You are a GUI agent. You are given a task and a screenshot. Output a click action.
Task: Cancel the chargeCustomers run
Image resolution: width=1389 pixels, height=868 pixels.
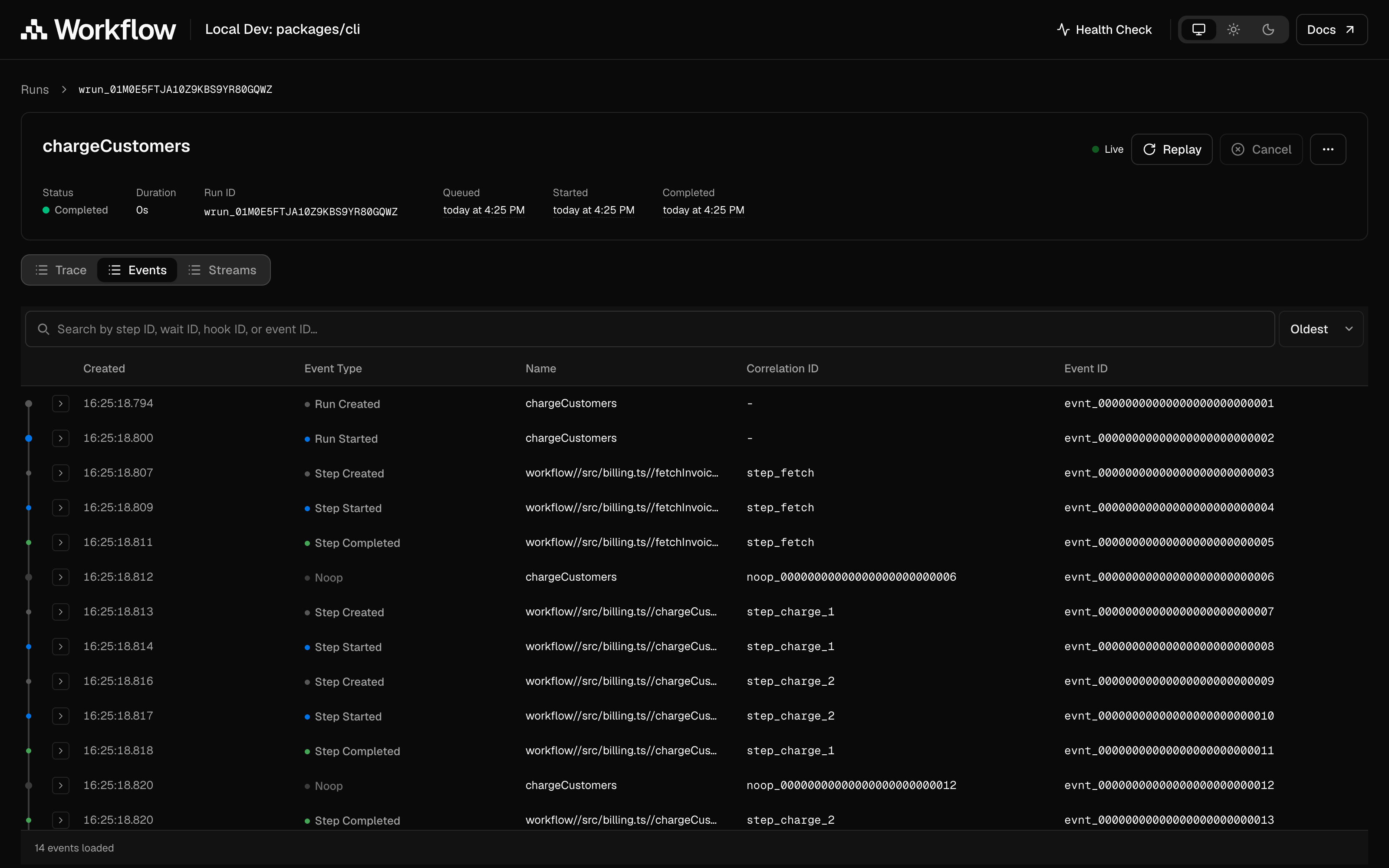pos(1261,149)
